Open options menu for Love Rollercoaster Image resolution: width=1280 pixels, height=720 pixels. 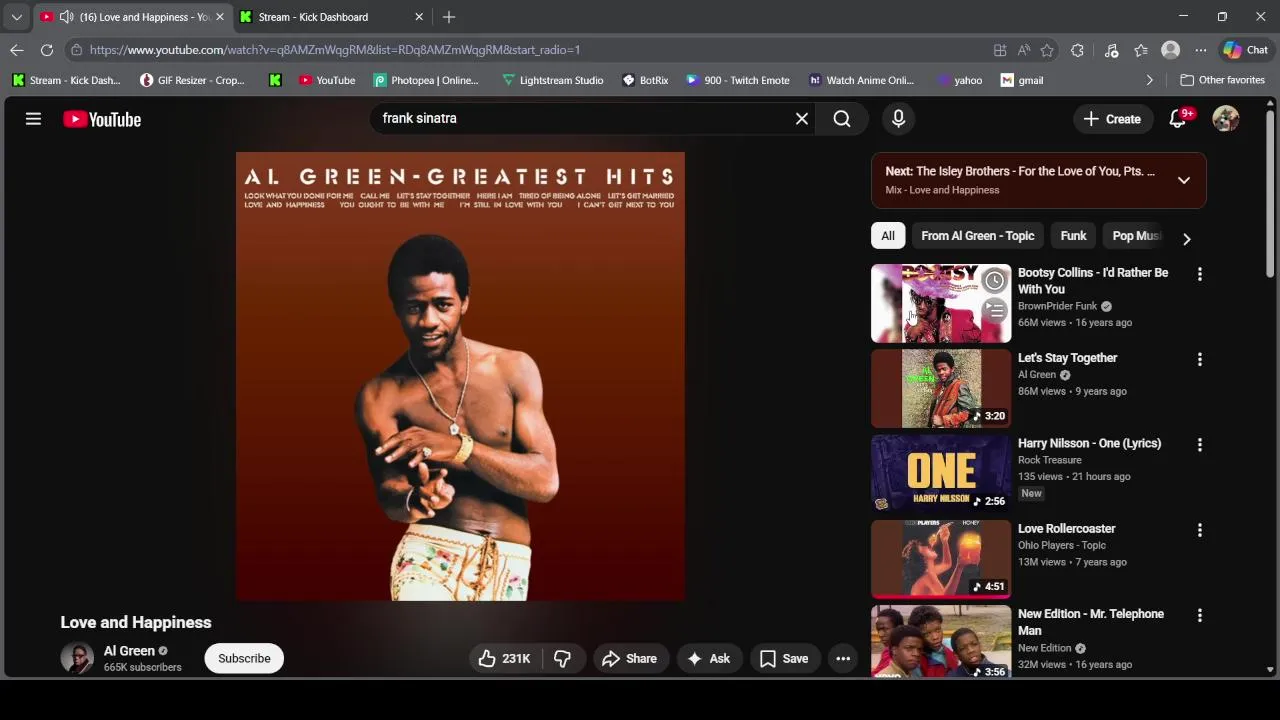(1200, 530)
